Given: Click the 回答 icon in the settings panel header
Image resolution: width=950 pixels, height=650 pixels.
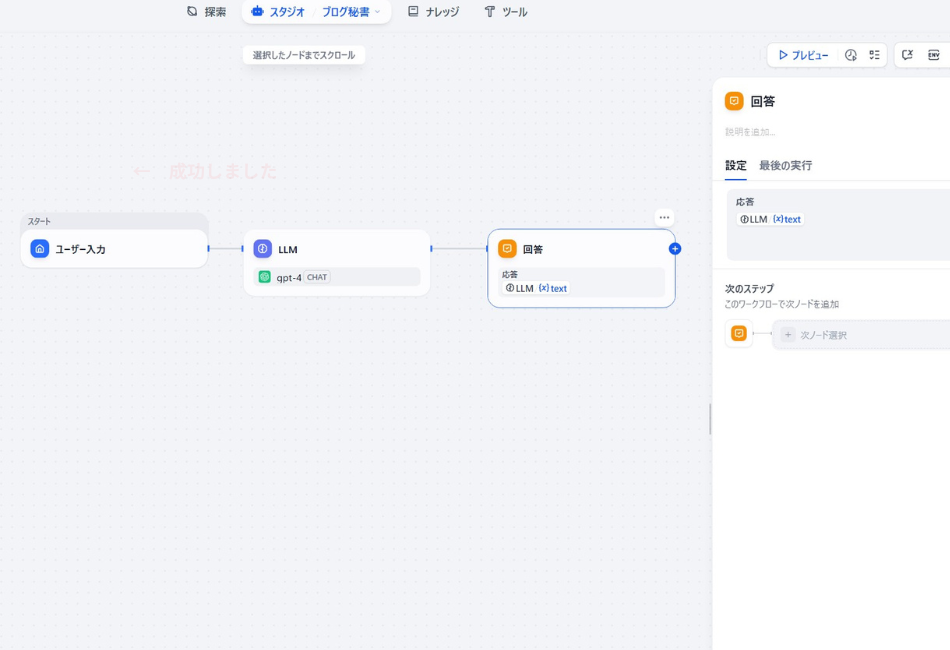Looking at the screenshot, I should (733, 101).
